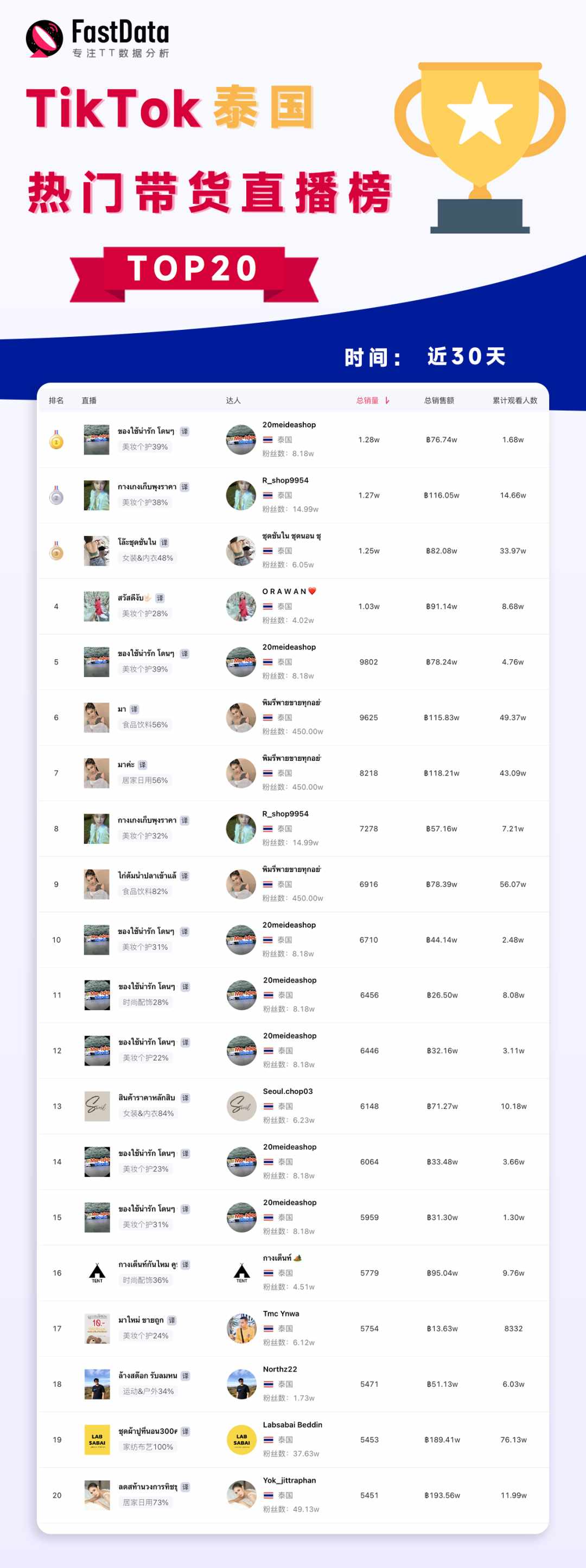Click translate icon on rank 20 livestream
Image resolution: width=586 pixels, height=1568 pixels.
point(185,1487)
